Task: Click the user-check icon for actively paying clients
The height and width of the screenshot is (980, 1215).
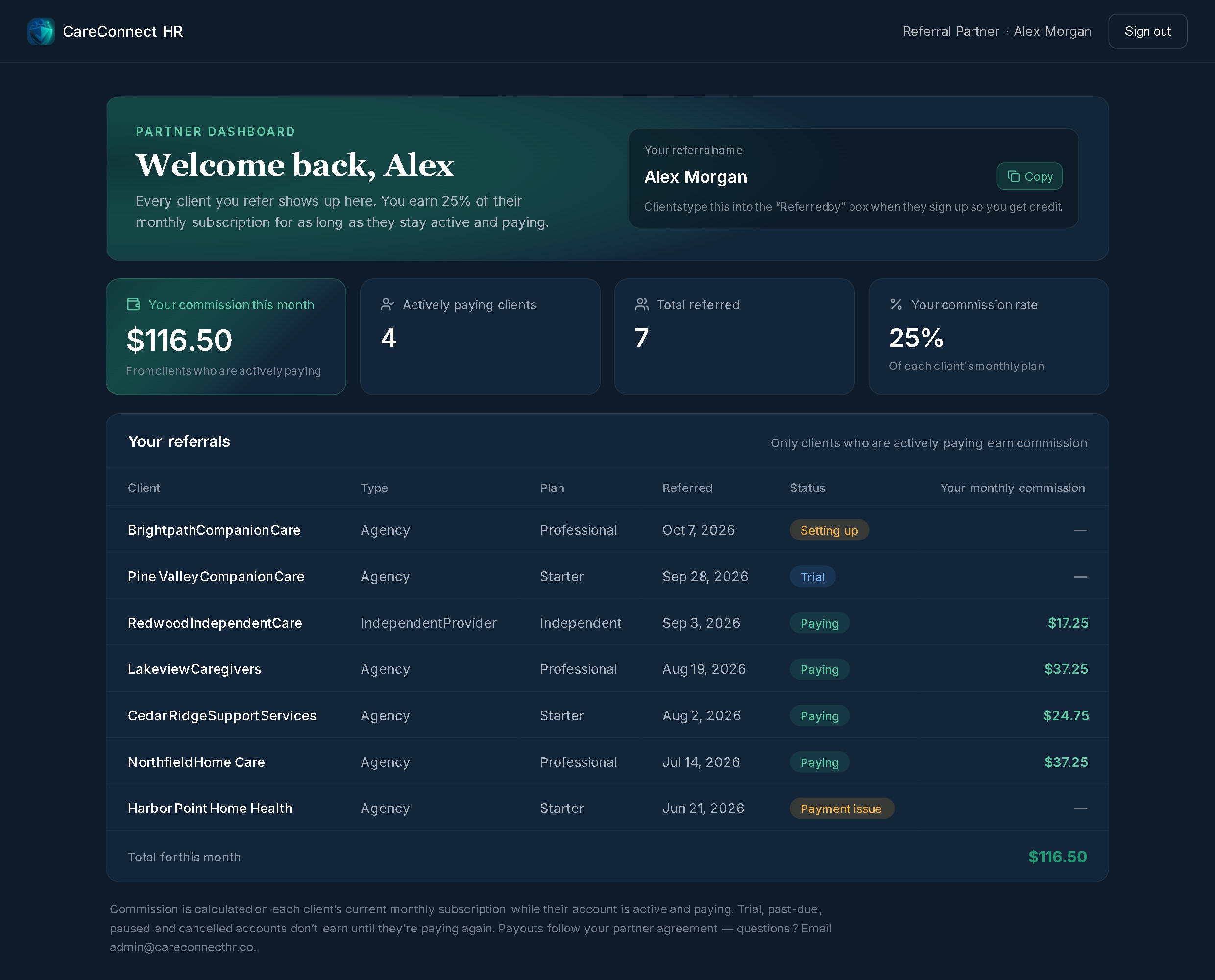Action: (x=388, y=304)
